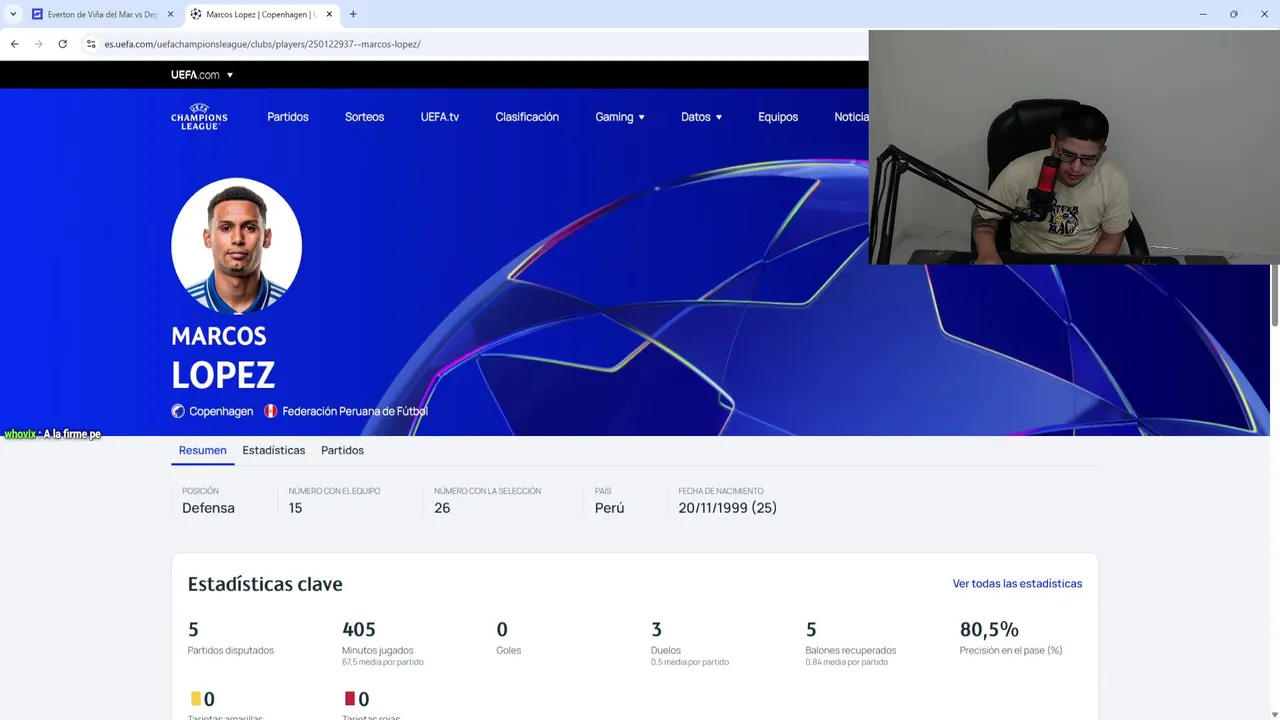The height and width of the screenshot is (720, 1280).
Task: Click the 3 Duelos stat
Action: click(689, 642)
